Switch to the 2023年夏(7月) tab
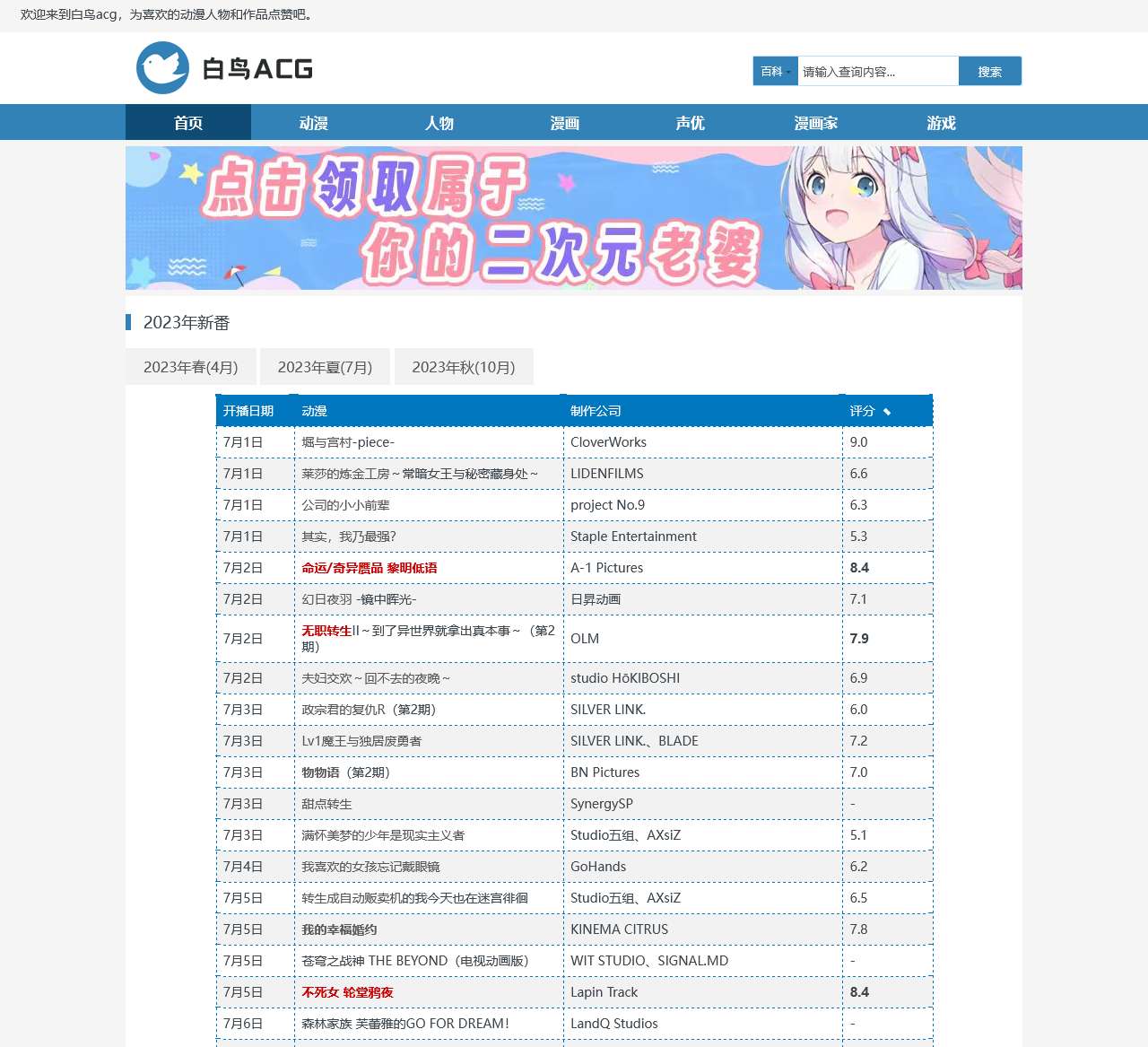 325,367
